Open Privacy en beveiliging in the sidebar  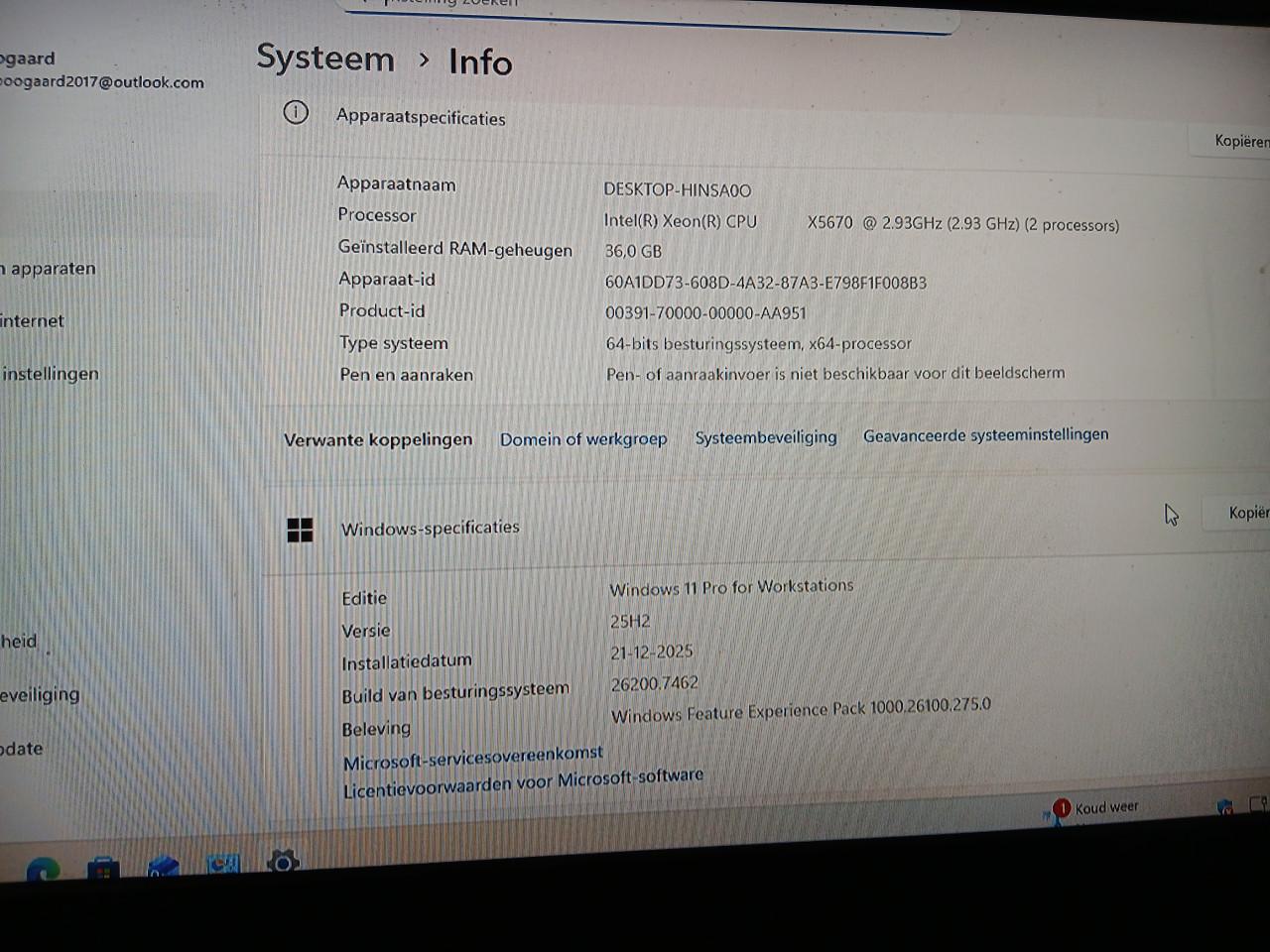pyautogui.click(x=42, y=694)
